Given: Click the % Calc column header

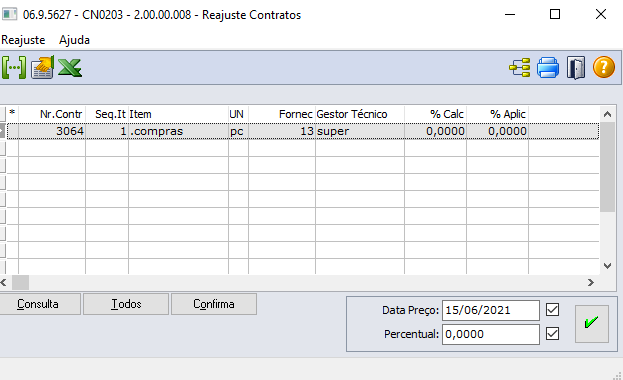Looking at the screenshot, I should [x=435, y=114].
